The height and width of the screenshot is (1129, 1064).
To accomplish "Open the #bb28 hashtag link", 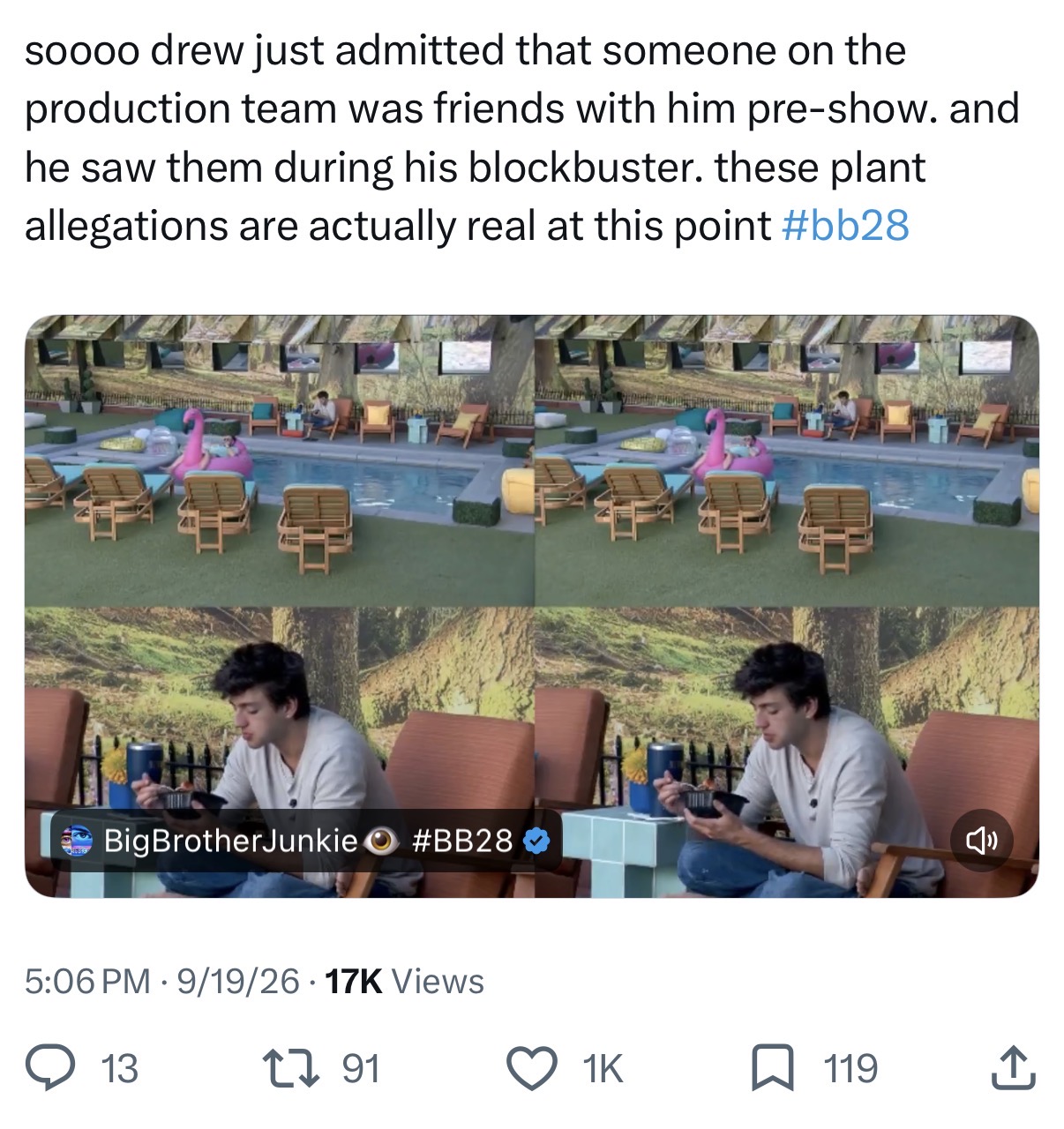I will pos(846,226).
